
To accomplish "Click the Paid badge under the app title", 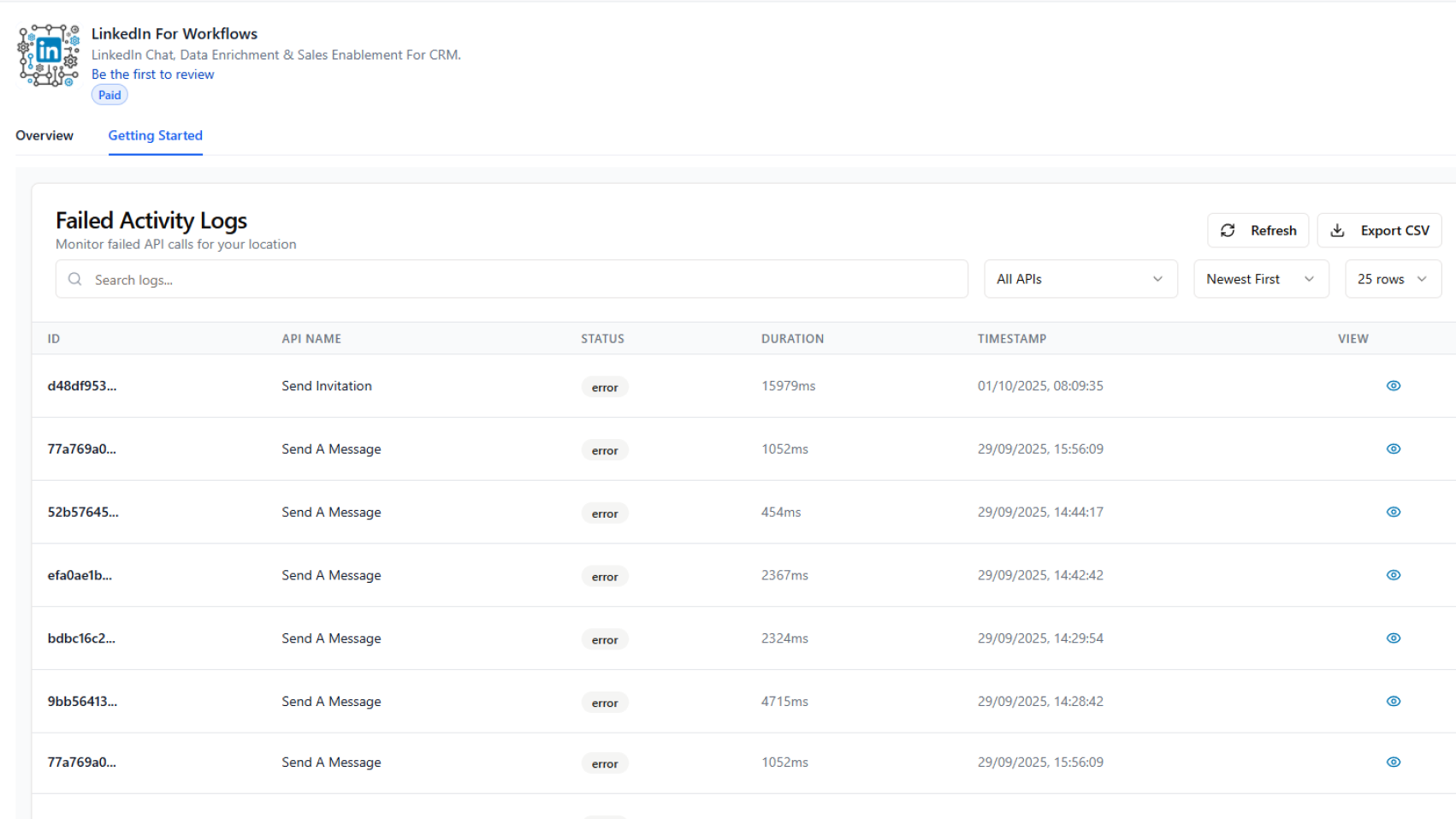I will pos(109,95).
